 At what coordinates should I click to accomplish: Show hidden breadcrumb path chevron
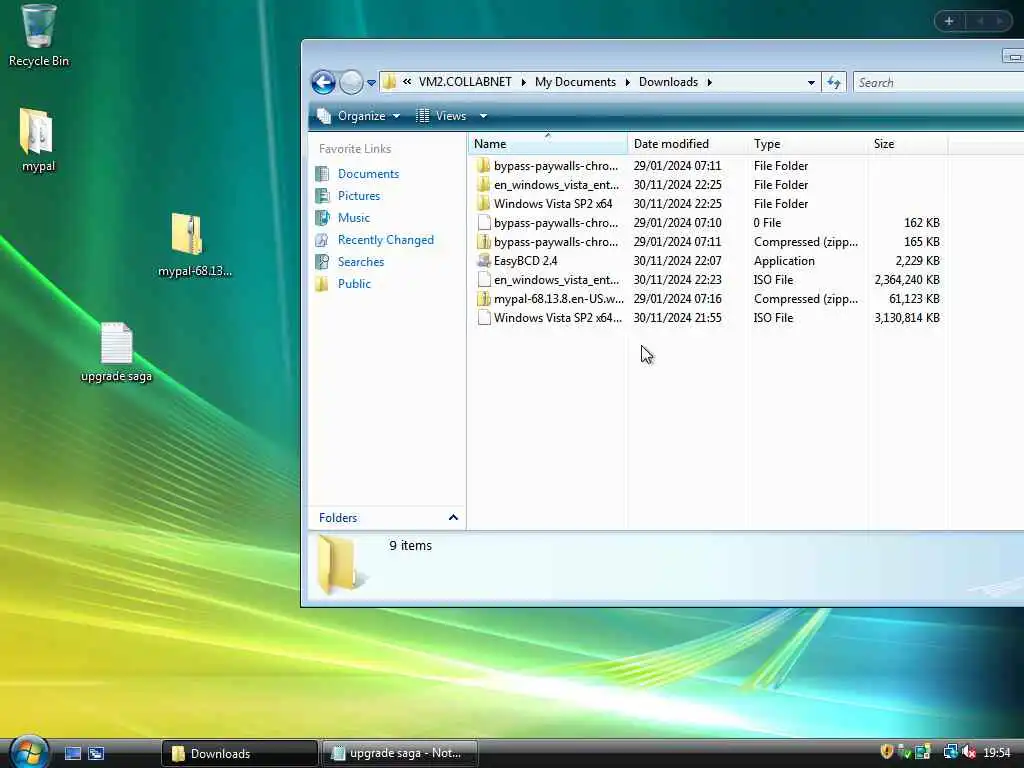pyautogui.click(x=407, y=82)
